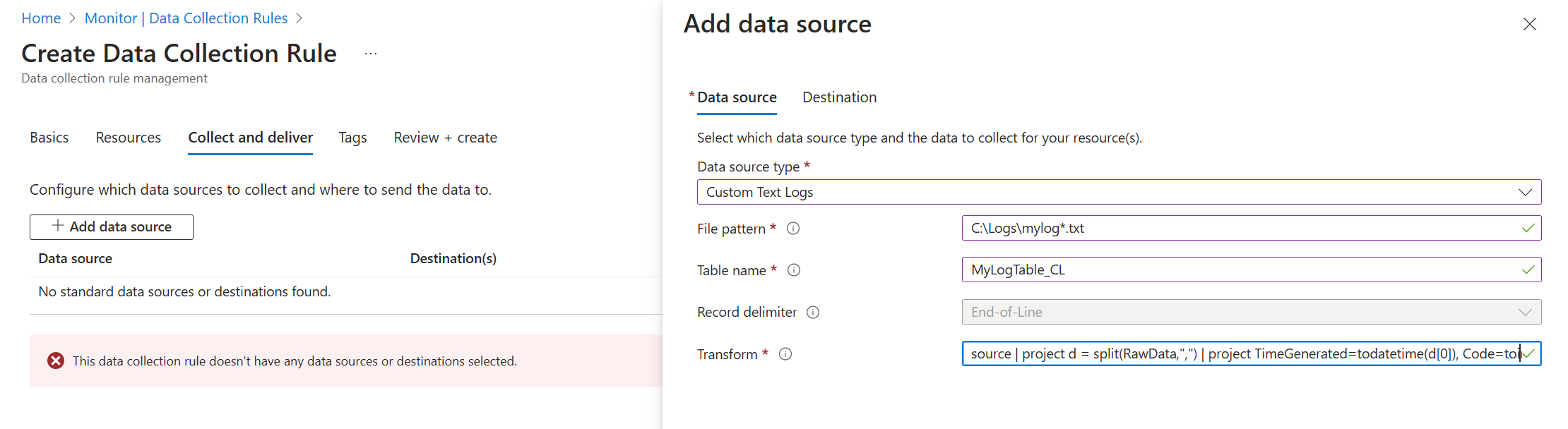Go to the Resources tab
Viewport: 1568px width, 429px height.
(x=129, y=138)
